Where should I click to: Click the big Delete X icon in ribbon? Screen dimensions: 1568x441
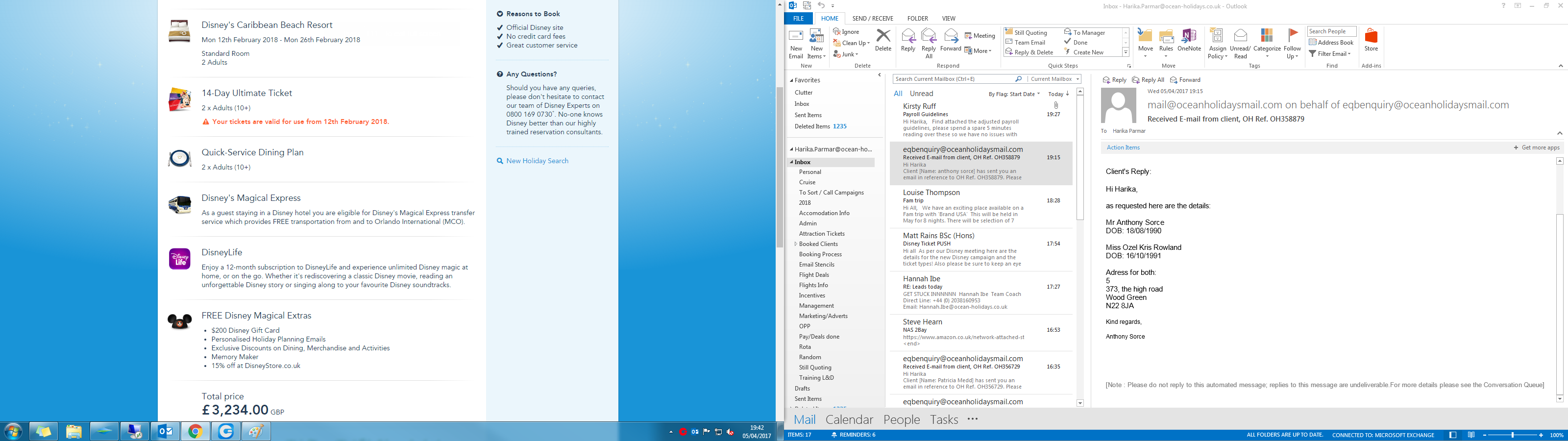(882, 40)
